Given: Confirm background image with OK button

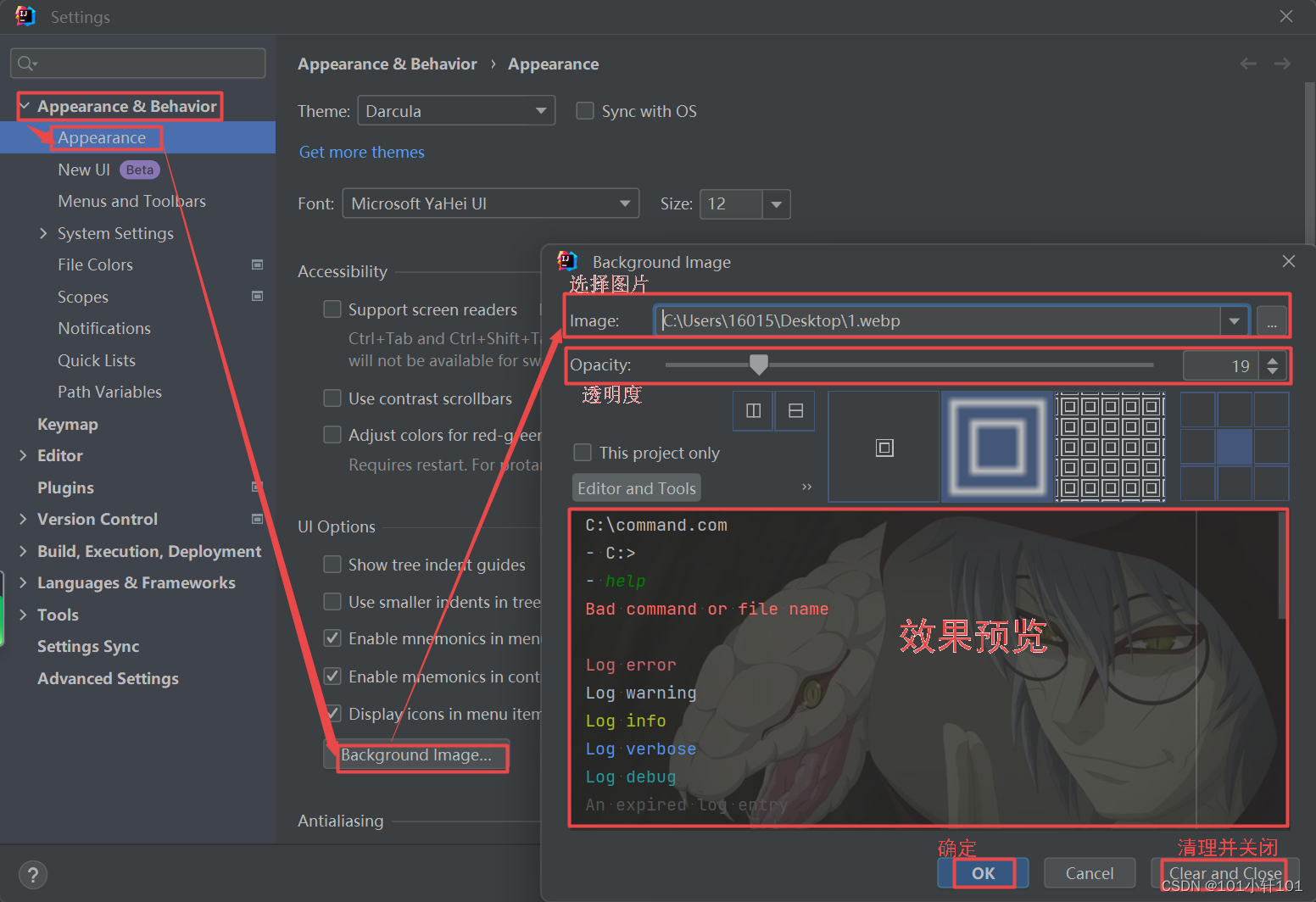Looking at the screenshot, I should point(983,872).
